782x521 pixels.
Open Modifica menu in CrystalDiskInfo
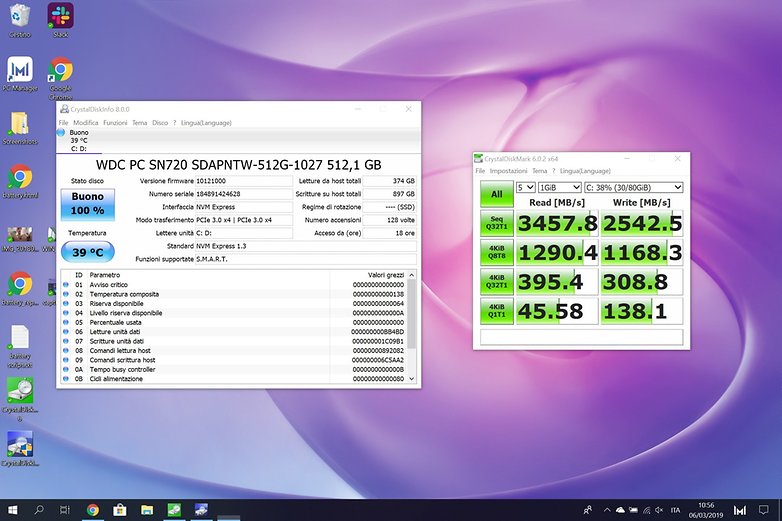pos(86,123)
